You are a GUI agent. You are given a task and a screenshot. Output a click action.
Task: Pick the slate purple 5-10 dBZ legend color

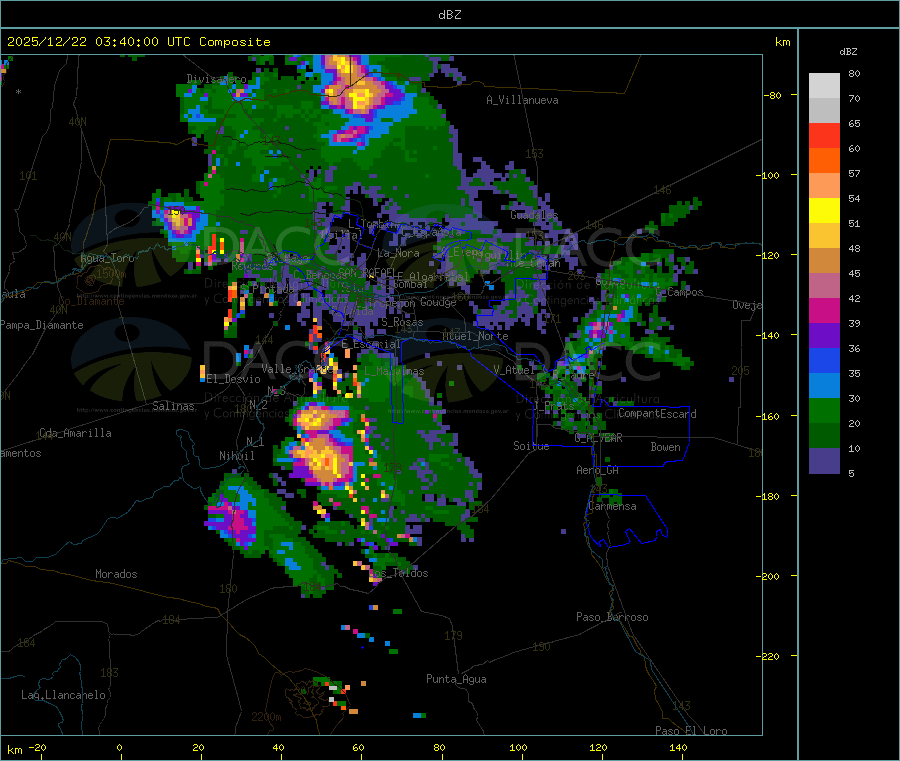(x=824, y=461)
